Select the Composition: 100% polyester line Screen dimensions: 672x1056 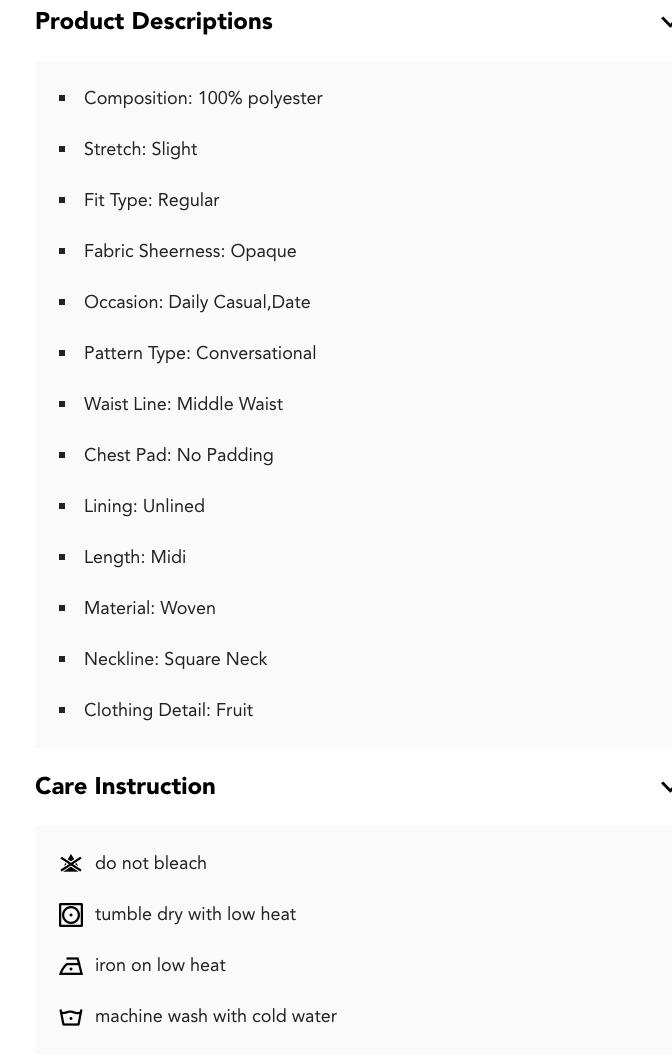coord(203,99)
